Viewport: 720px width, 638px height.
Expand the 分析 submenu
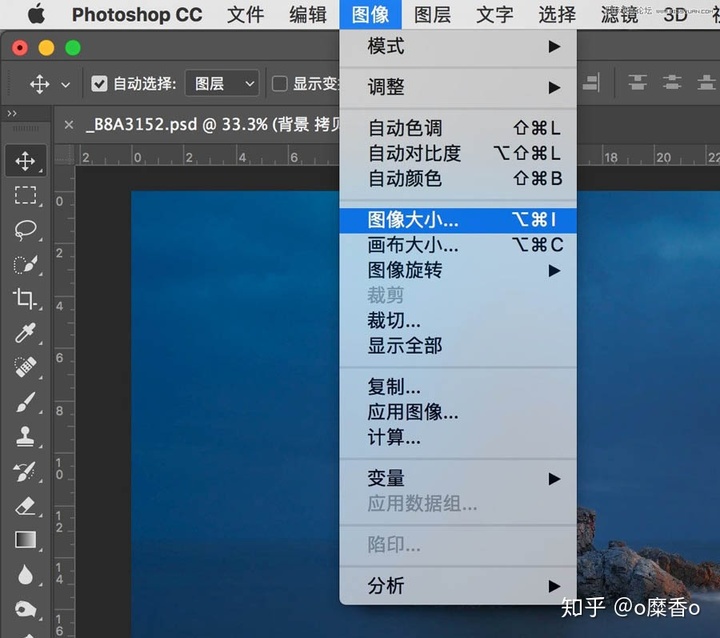click(458, 586)
